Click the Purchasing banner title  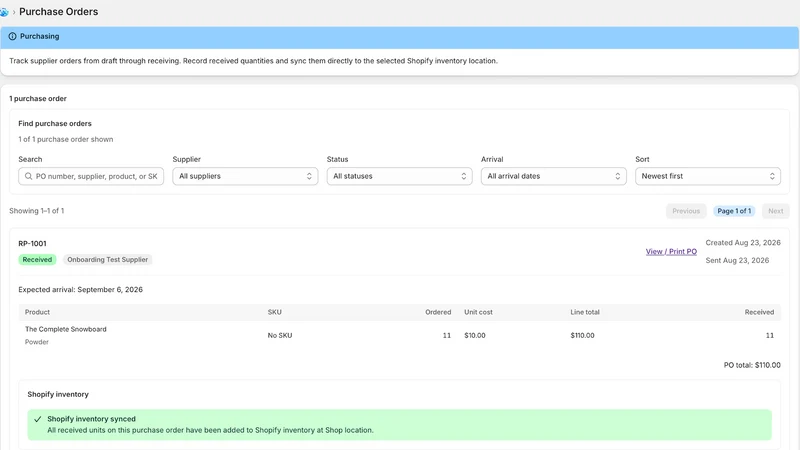click(x=39, y=36)
